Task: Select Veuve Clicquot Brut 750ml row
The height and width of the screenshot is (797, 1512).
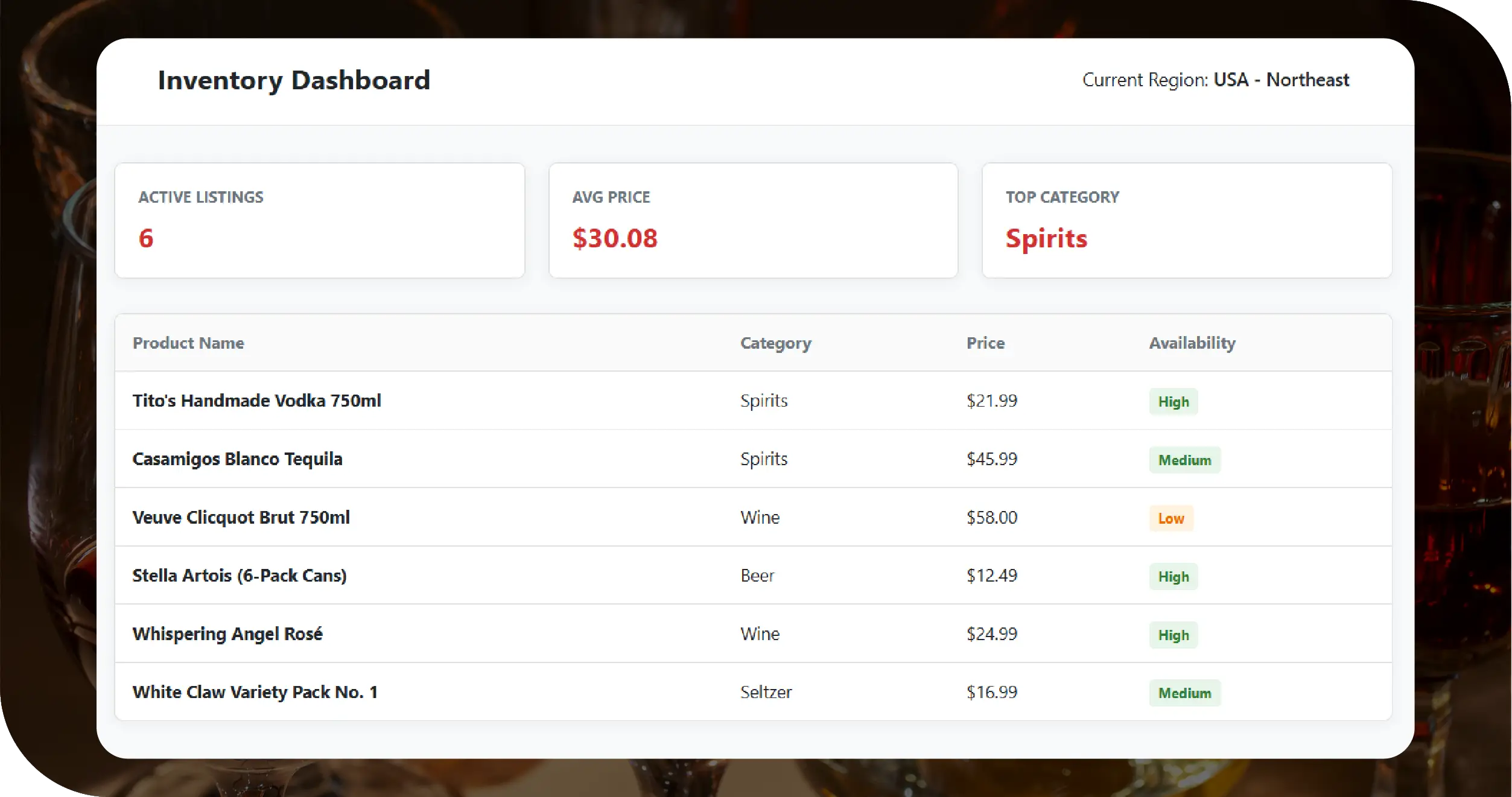Action: [241, 518]
